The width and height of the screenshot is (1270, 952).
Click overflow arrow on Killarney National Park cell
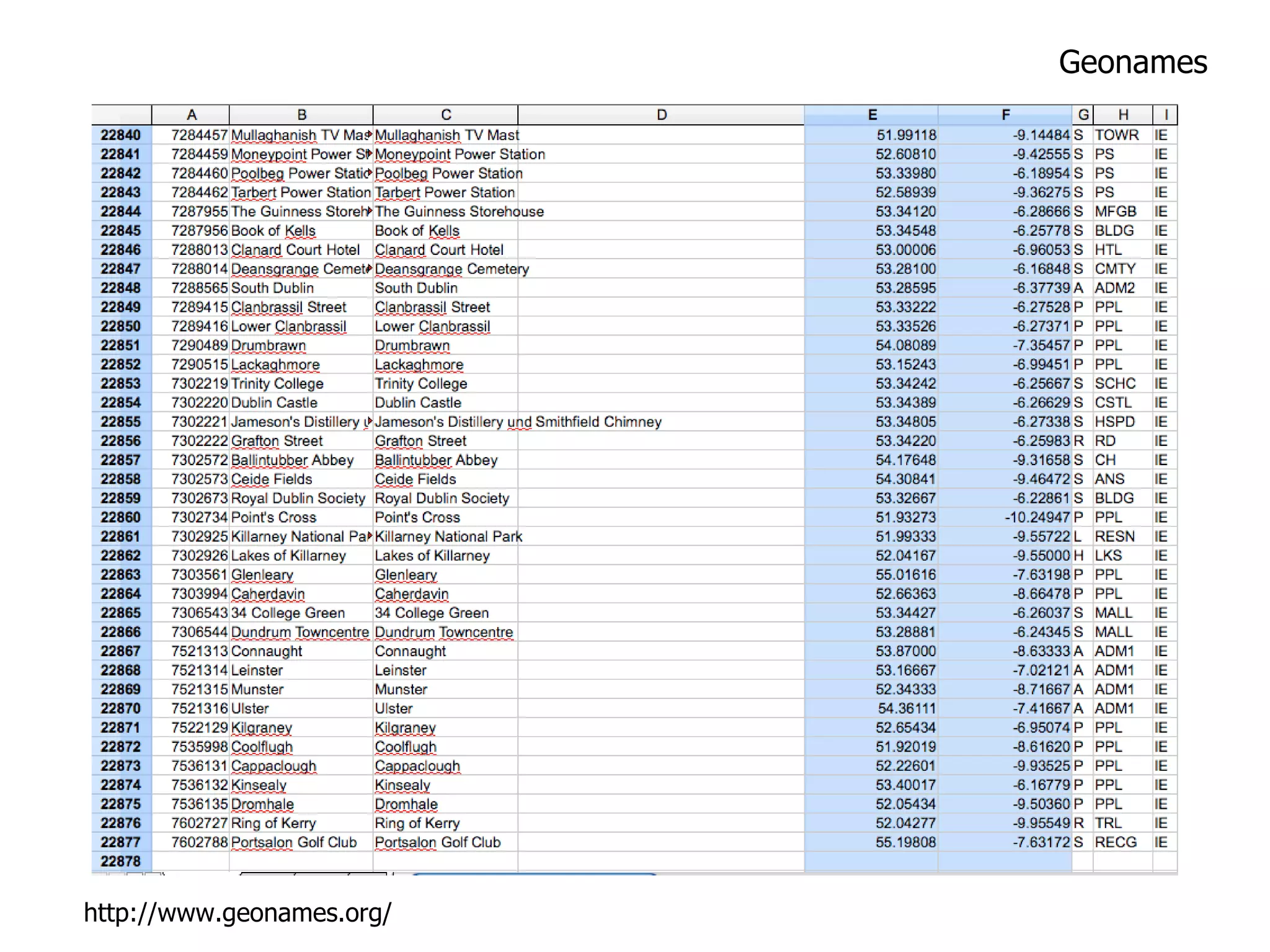click(370, 536)
